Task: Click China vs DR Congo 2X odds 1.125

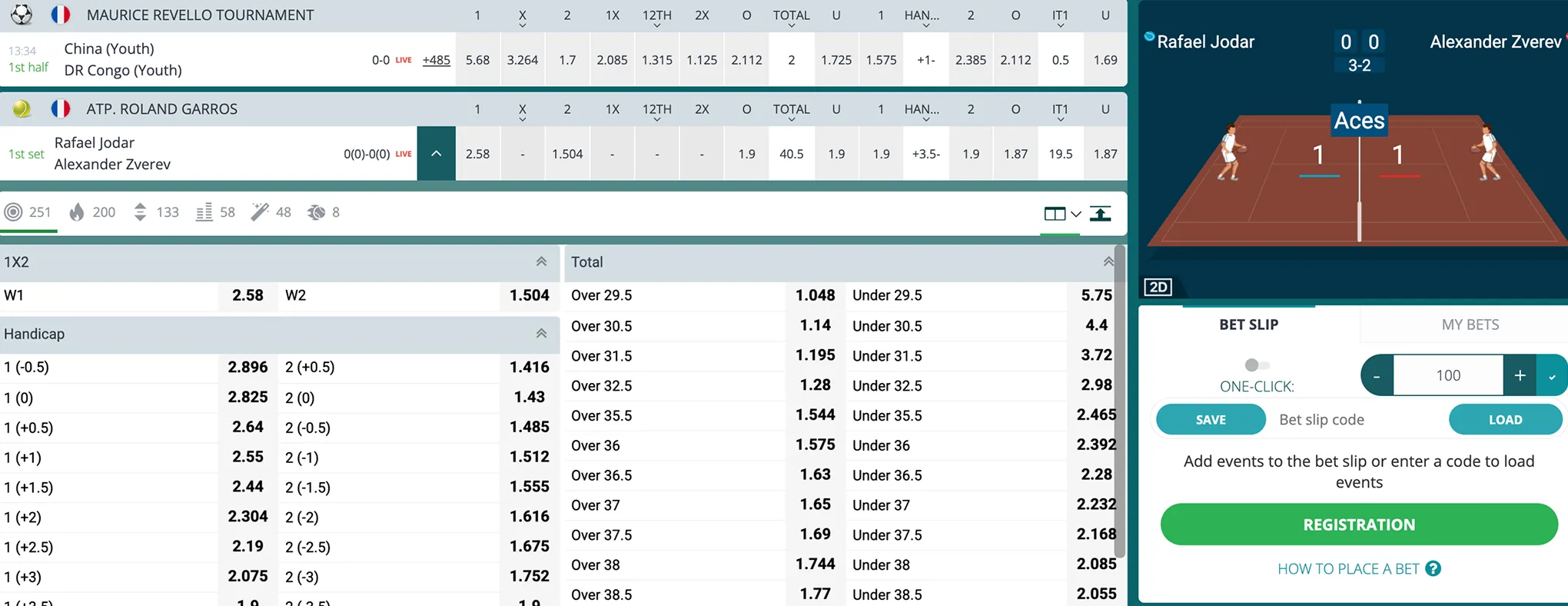Action: [702, 60]
